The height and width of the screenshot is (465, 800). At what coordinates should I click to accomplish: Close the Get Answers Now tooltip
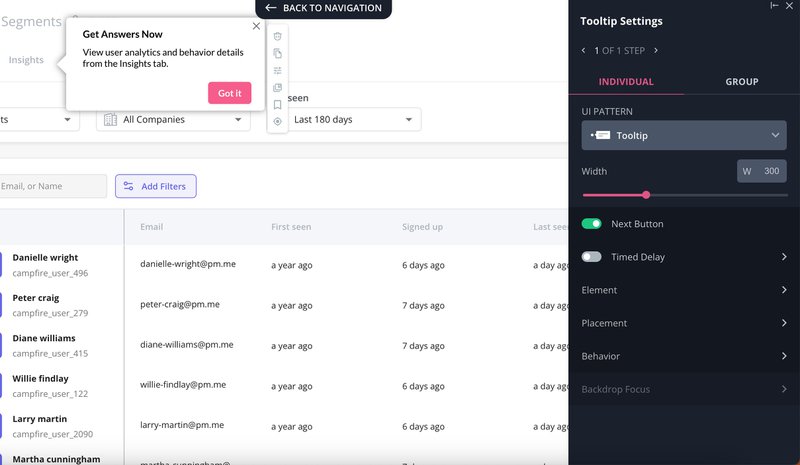pos(256,26)
